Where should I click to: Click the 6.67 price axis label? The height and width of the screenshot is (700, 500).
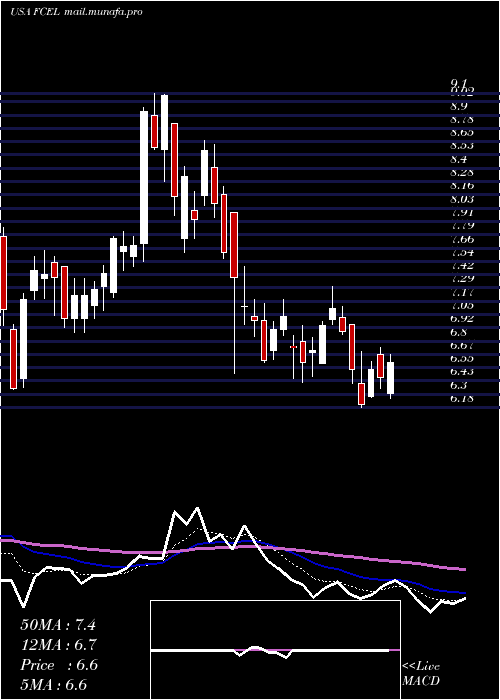point(462,345)
